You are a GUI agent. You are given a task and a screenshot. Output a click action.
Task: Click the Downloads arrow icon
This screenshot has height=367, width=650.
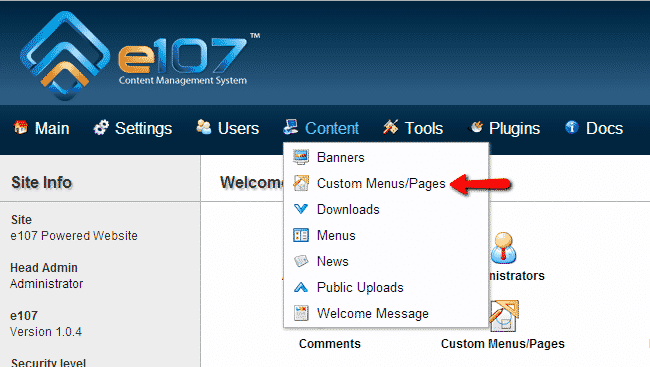tap(301, 209)
